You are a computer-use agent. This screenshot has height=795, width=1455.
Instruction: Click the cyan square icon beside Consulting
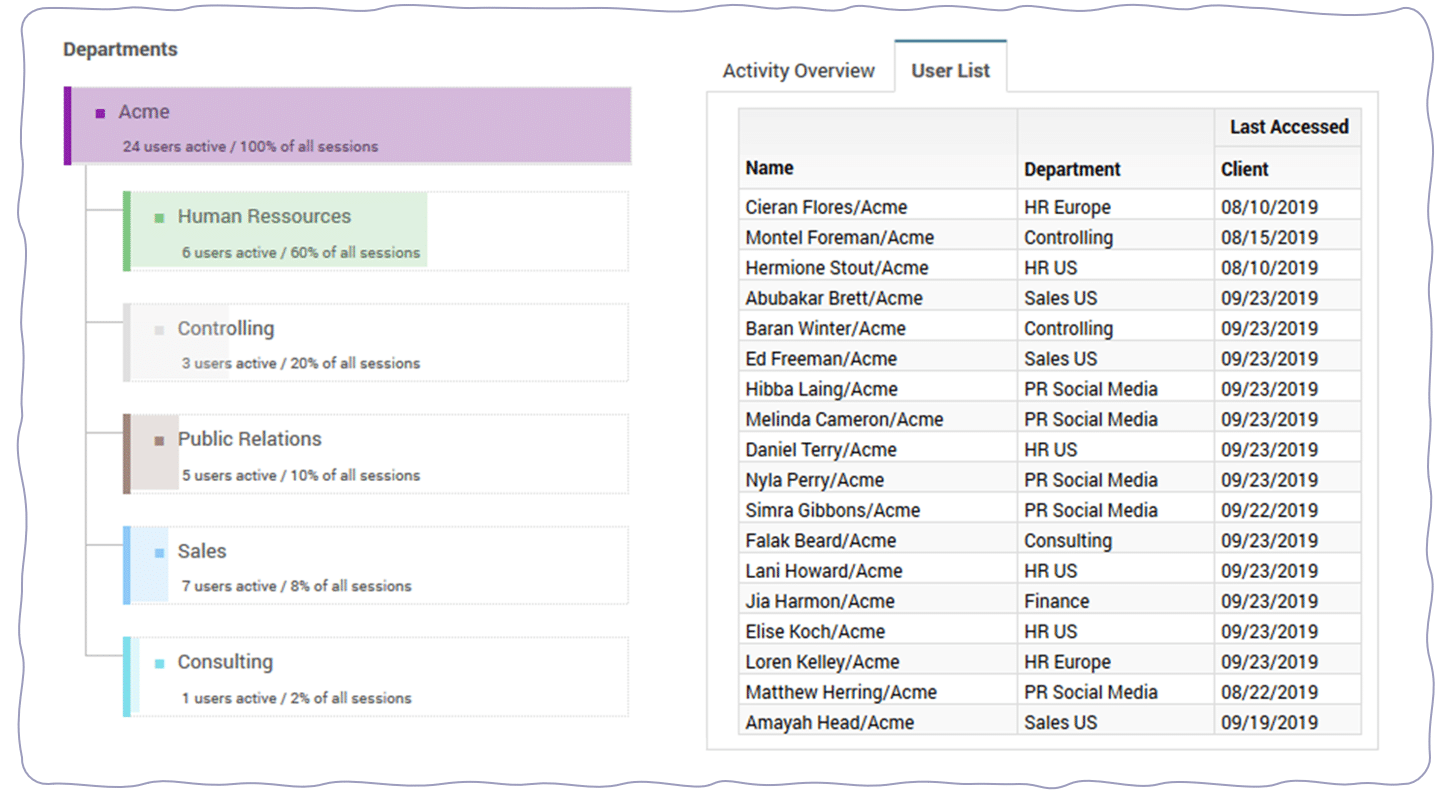click(x=159, y=663)
